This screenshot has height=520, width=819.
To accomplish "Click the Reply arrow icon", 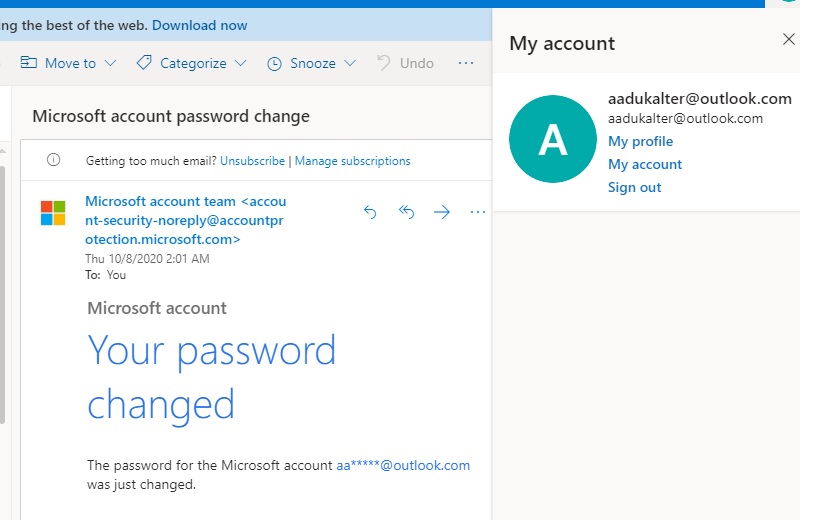I will coord(370,212).
